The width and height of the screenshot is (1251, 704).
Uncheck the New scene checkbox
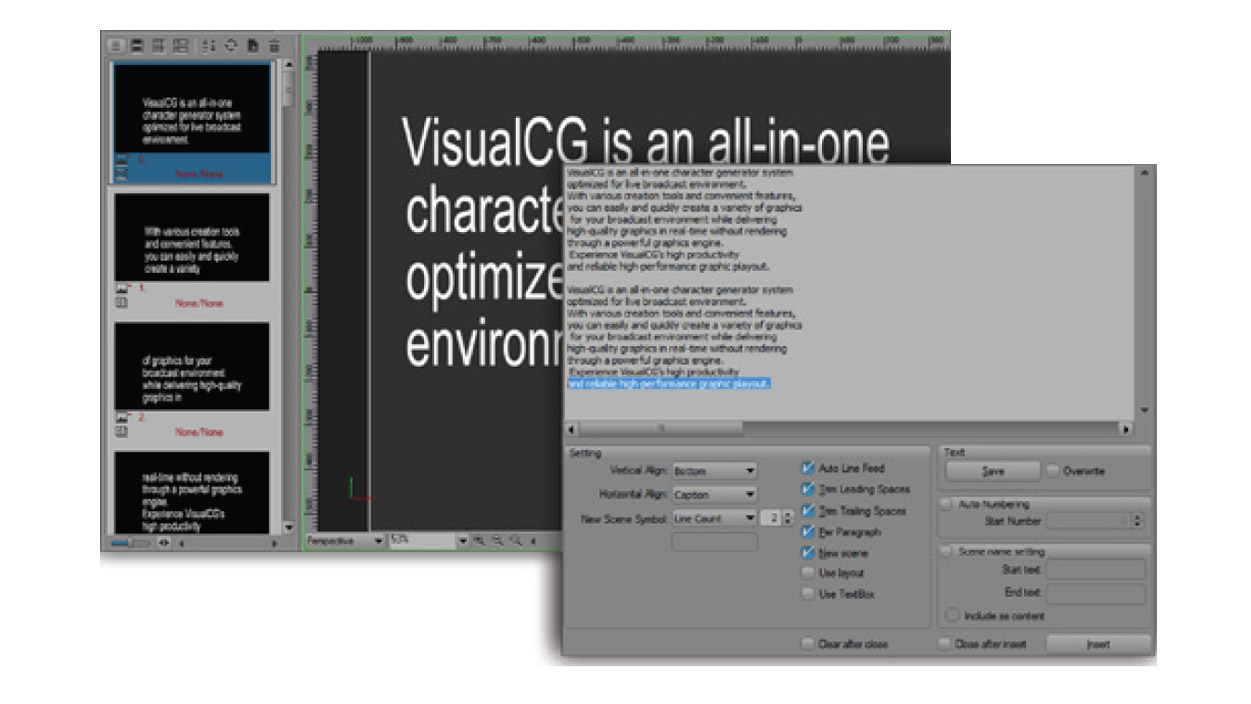pos(808,552)
